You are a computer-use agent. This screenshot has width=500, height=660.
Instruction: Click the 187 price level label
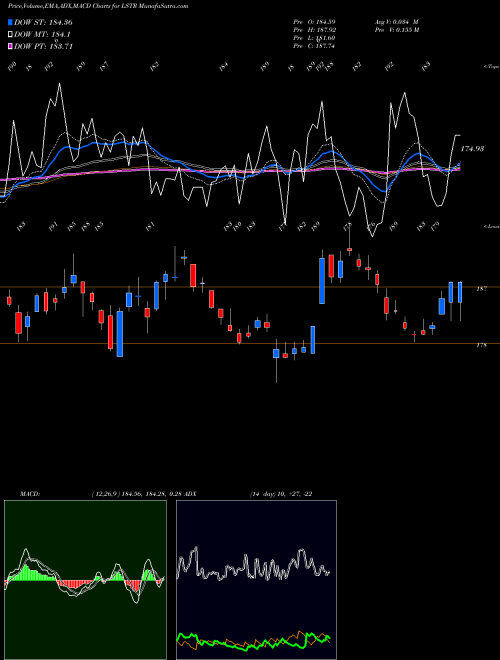coord(481,289)
